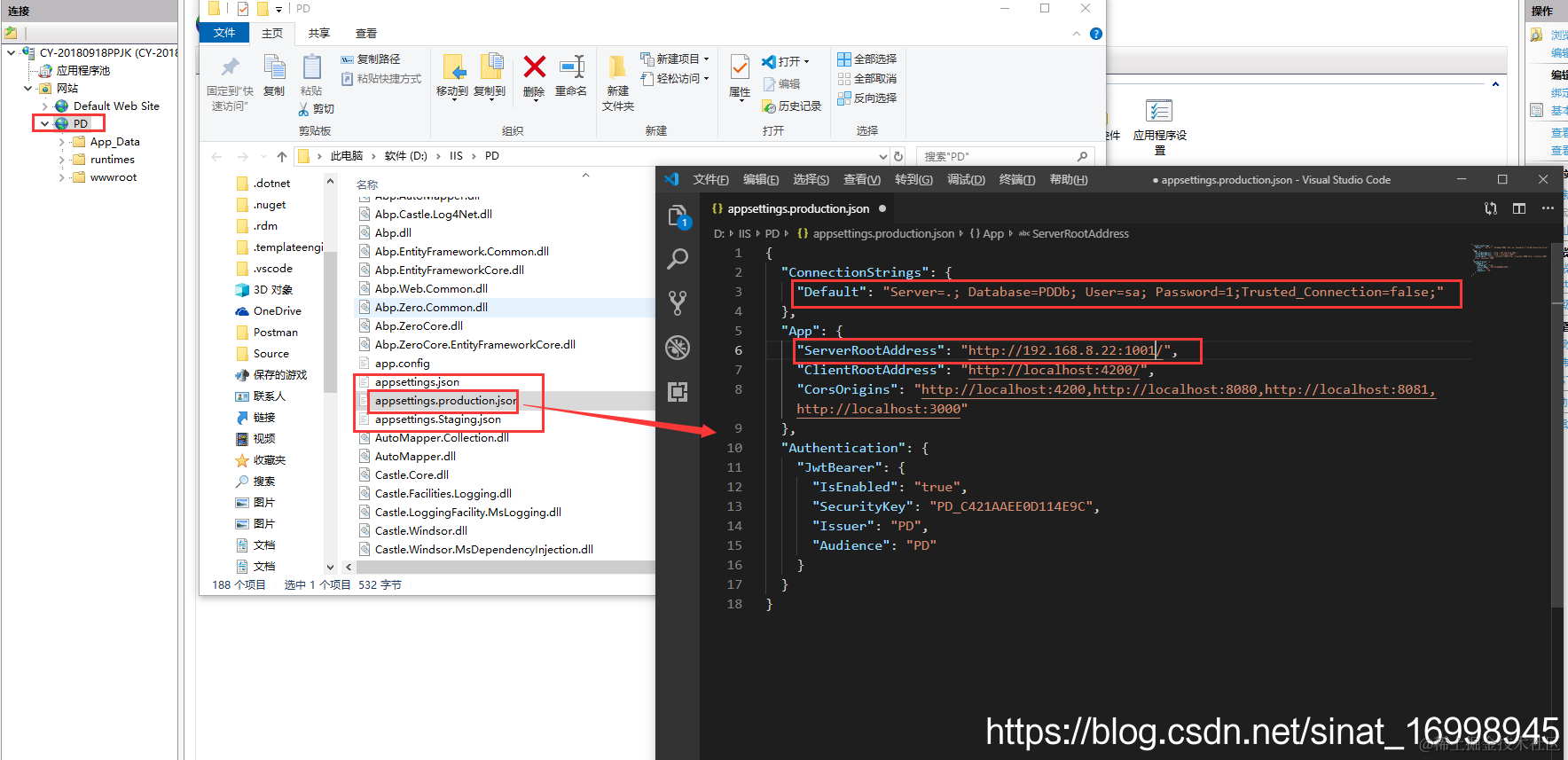
Task: Expand the Default Web Site node
Action: [x=44, y=106]
